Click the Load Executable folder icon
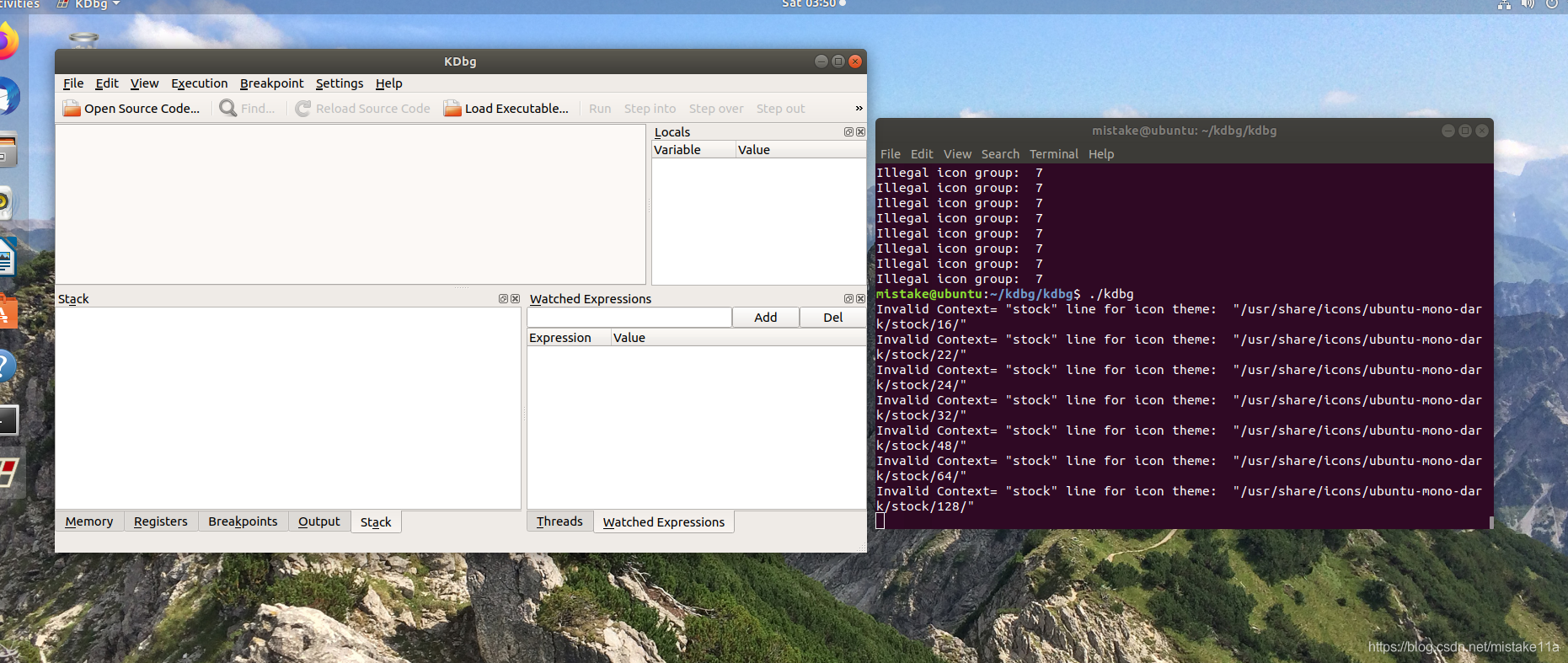The image size is (1568, 663). (452, 108)
